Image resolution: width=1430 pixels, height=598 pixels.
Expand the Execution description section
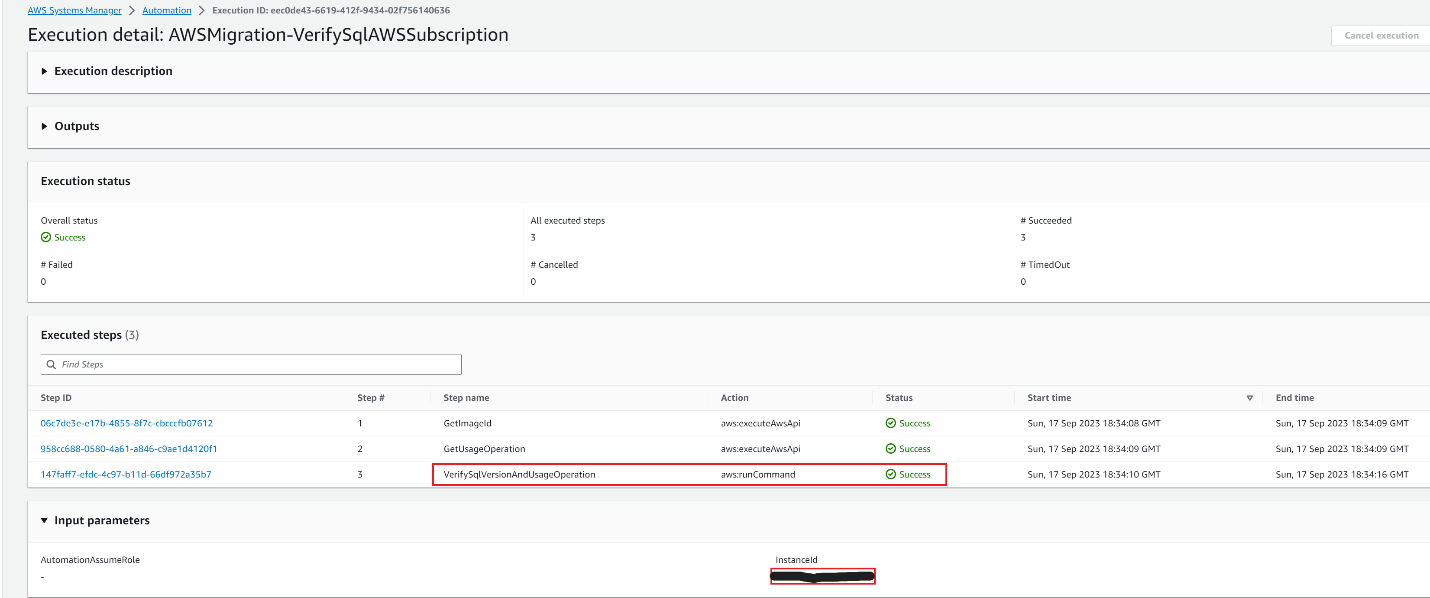pyautogui.click(x=43, y=71)
